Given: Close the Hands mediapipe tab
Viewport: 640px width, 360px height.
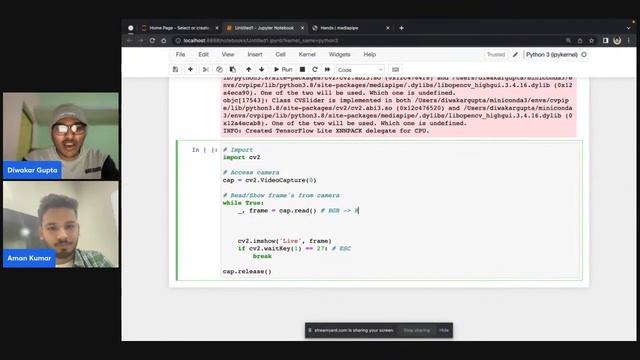Looking at the screenshot, I should coord(388,28).
